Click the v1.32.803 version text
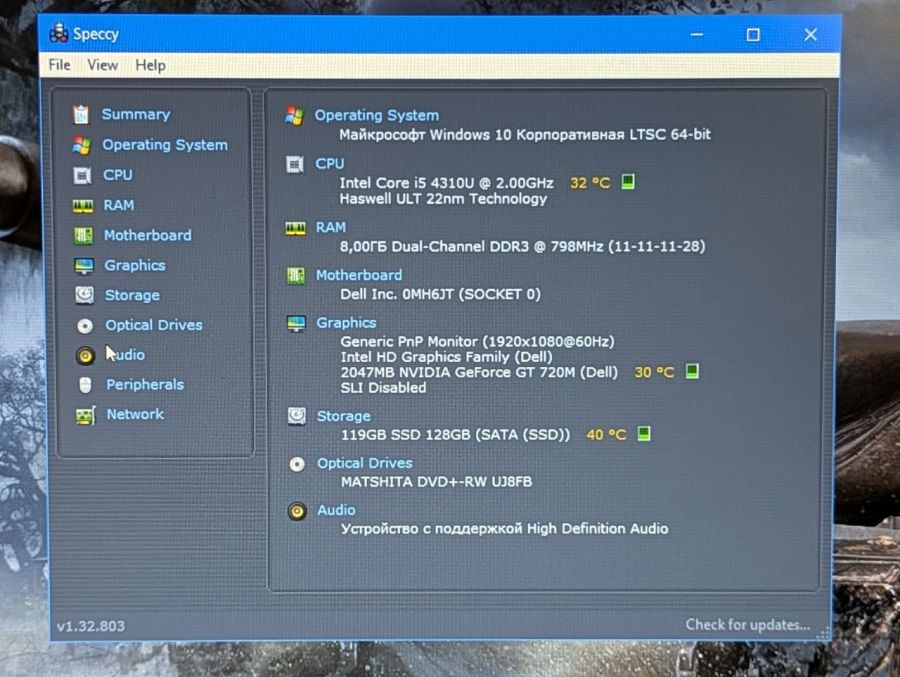The height and width of the screenshot is (677, 900). 91,626
